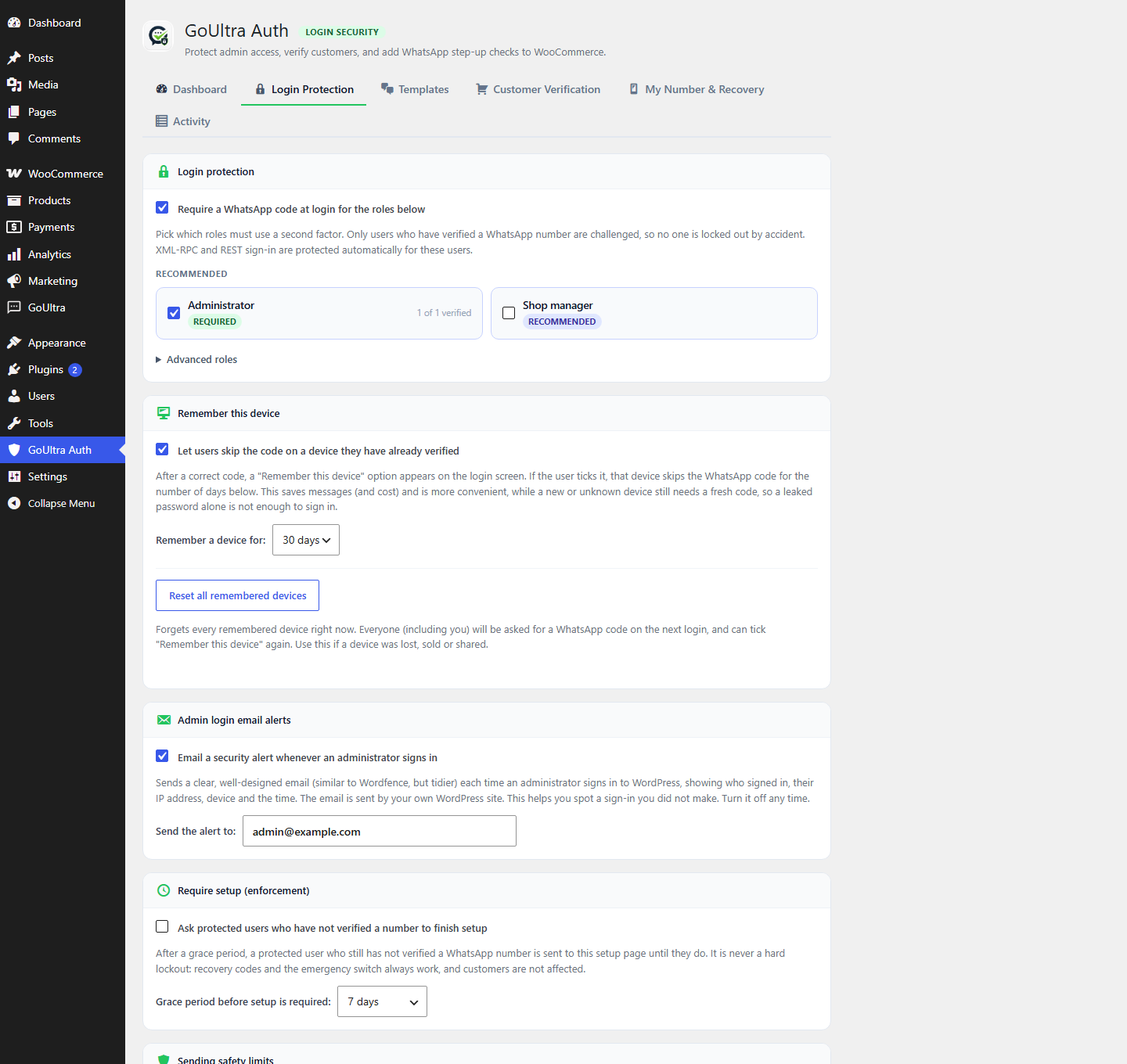Click the Collapse Menu arrow icon
Screen dimensions: 1127x1064
pyautogui.click(x=14, y=503)
